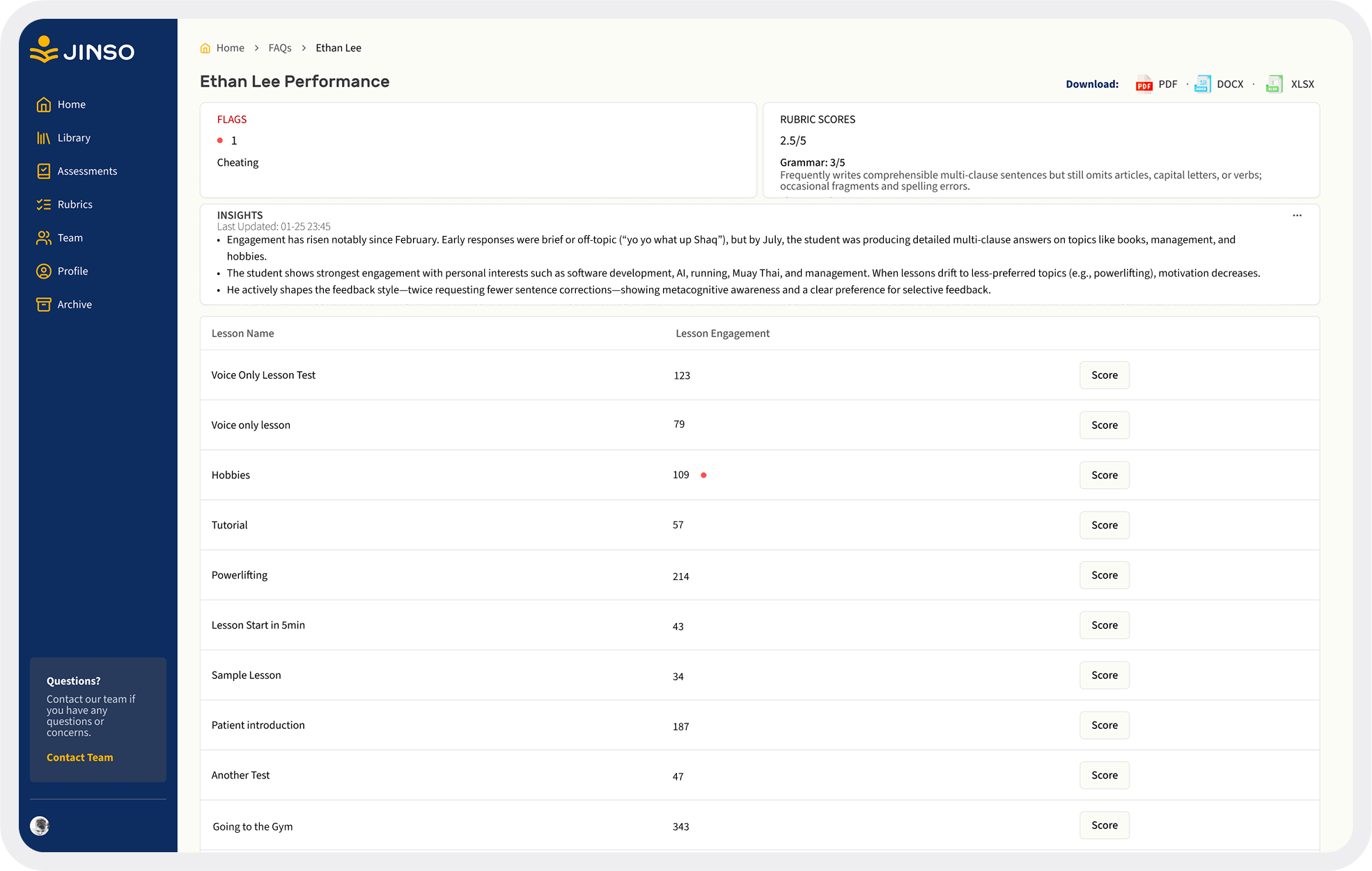
Task: Click the Home icon in sidebar
Action: tap(43, 104)
